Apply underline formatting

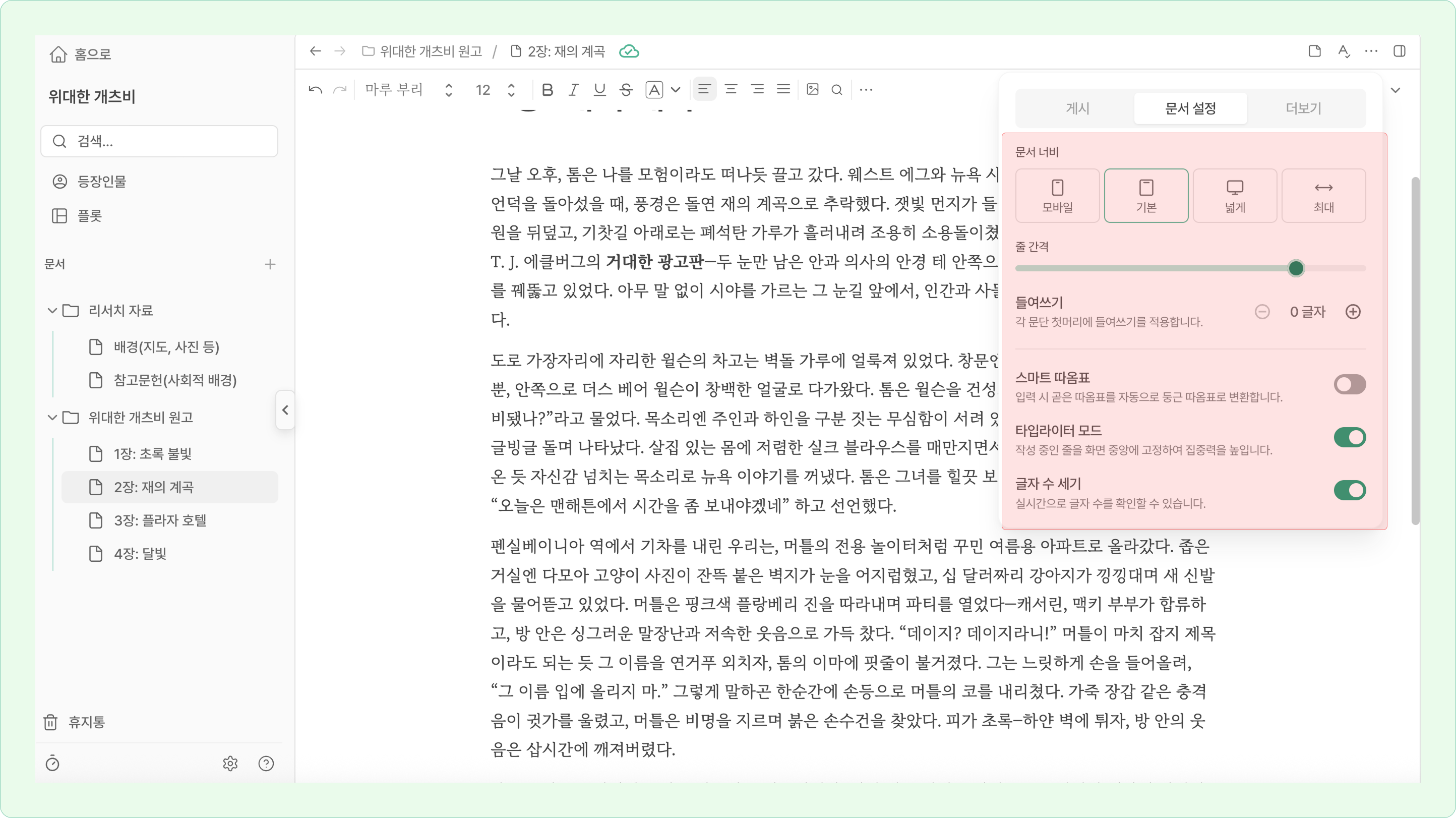click(600, 89)
